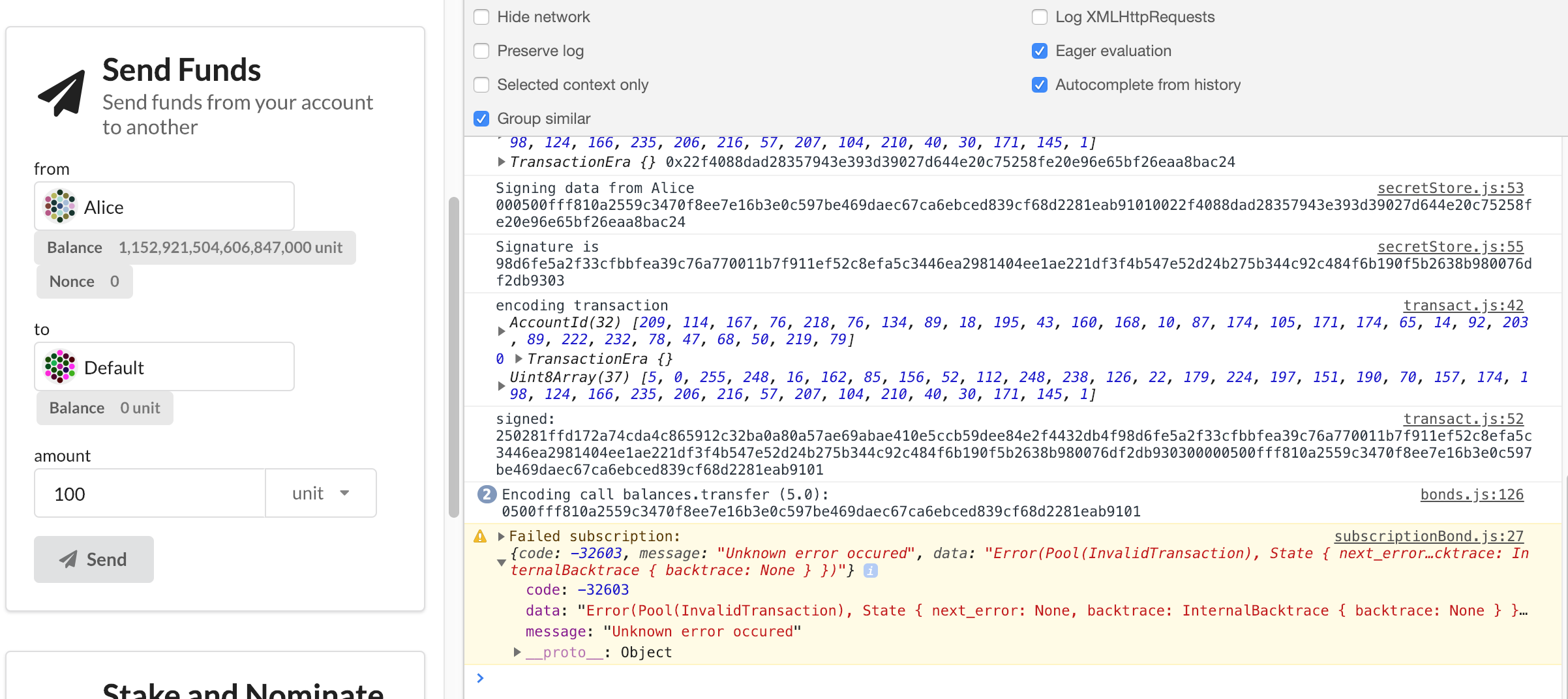This screenshot has width=1568, height=699.
Task: Click the page vertical scrollbar thumb
Action: point(454,357)
